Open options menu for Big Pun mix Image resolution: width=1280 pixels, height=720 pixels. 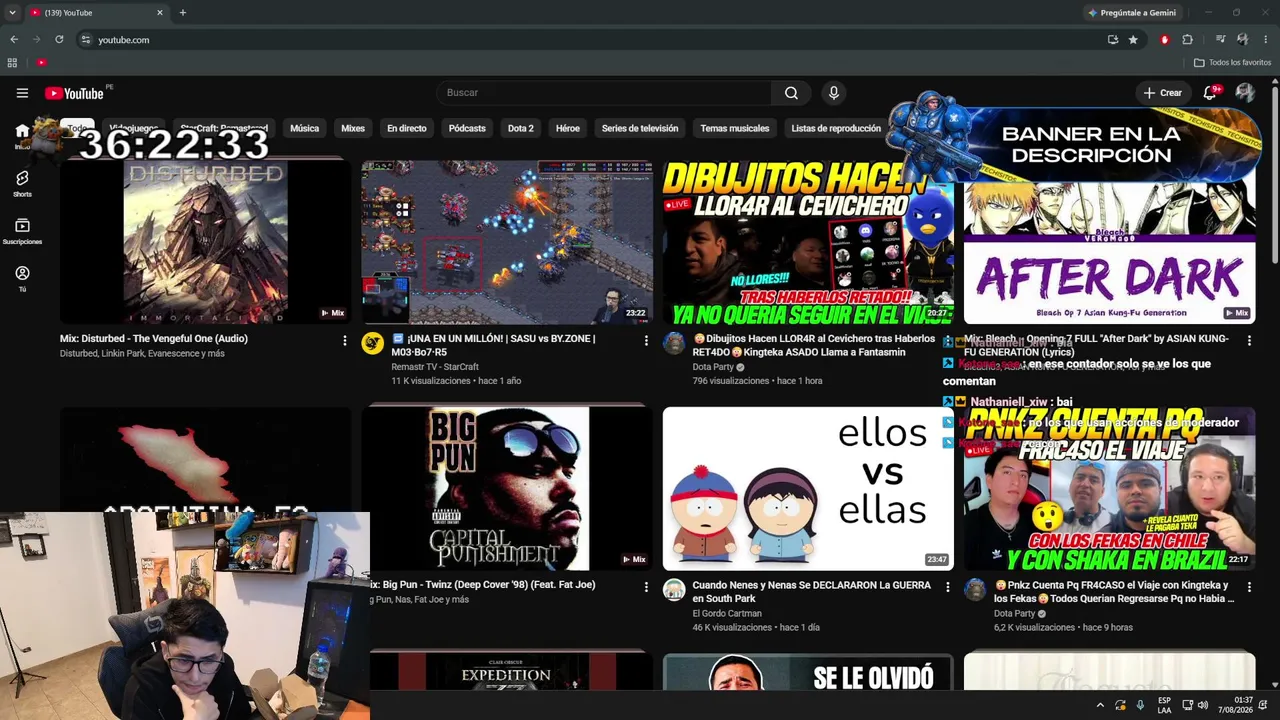coord(646,587)
